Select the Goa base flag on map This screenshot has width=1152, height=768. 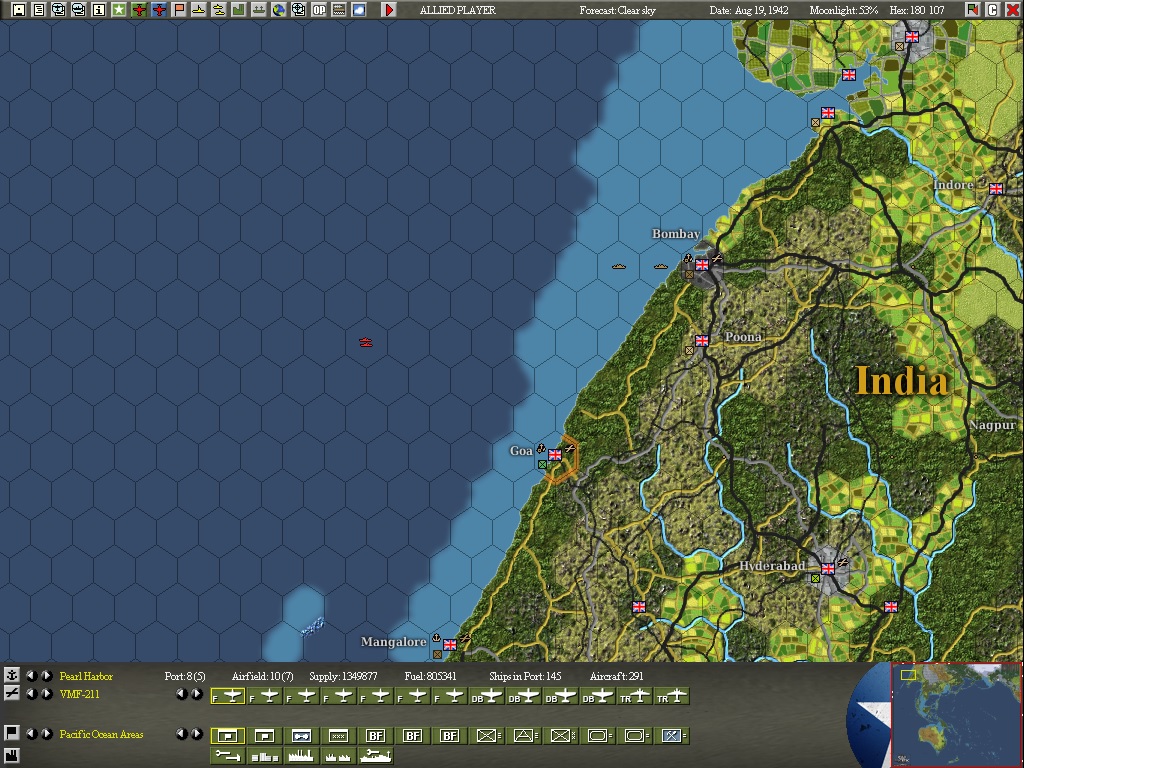(x=555, y=455)
